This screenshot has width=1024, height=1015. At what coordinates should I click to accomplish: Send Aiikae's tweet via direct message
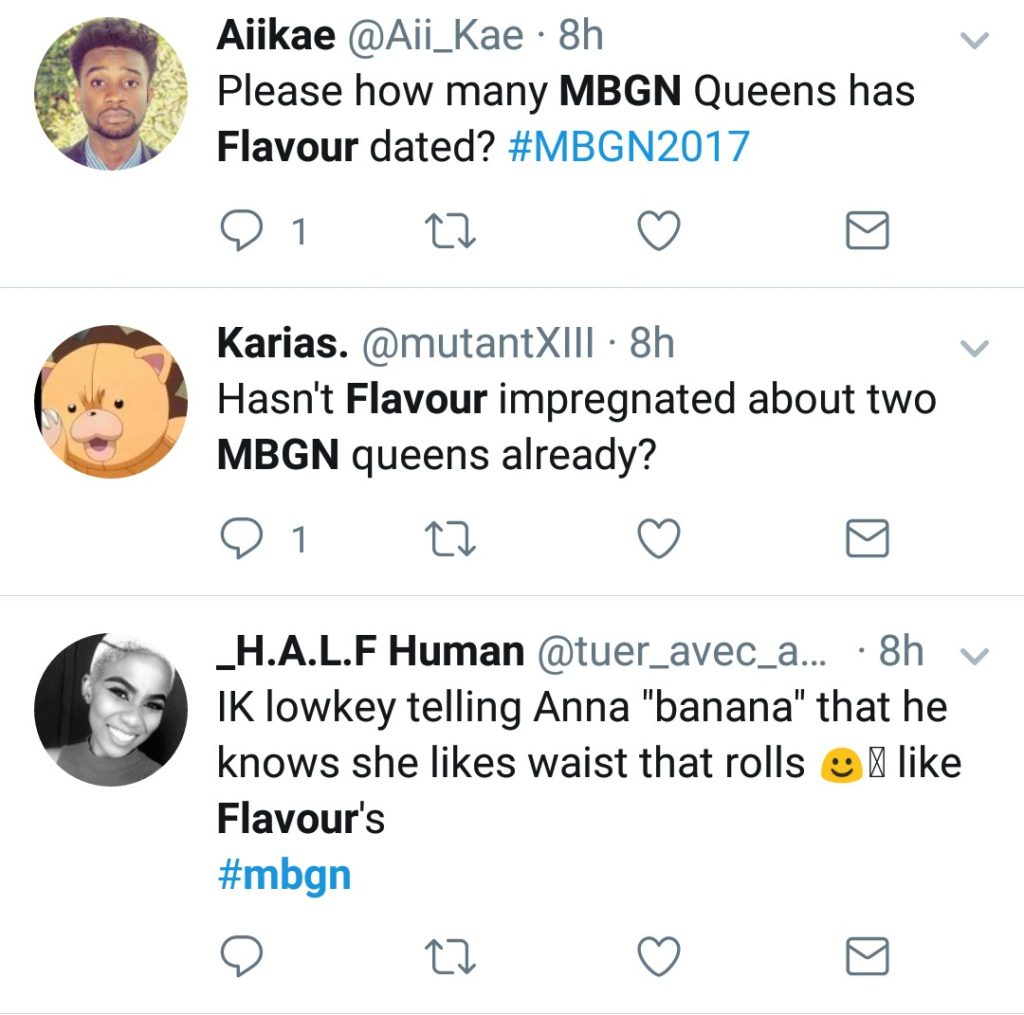(867, 232)
